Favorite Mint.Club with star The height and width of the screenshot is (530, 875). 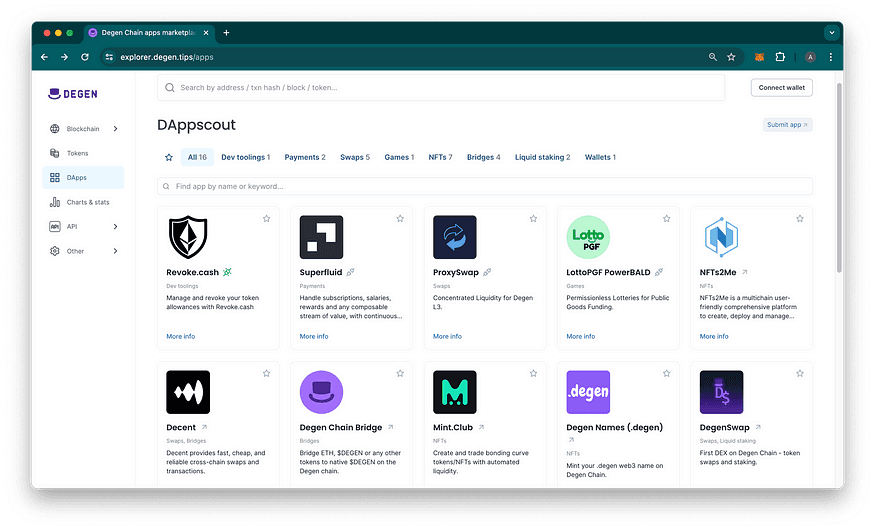(x=533, y=373)
